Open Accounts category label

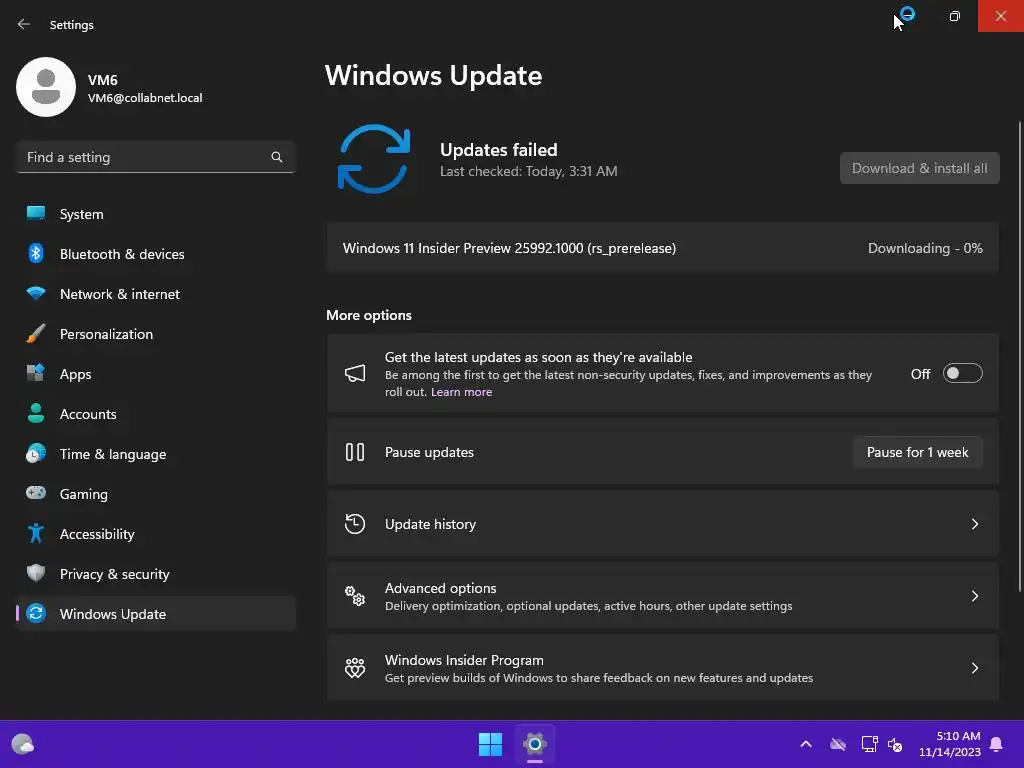point(88,413)
